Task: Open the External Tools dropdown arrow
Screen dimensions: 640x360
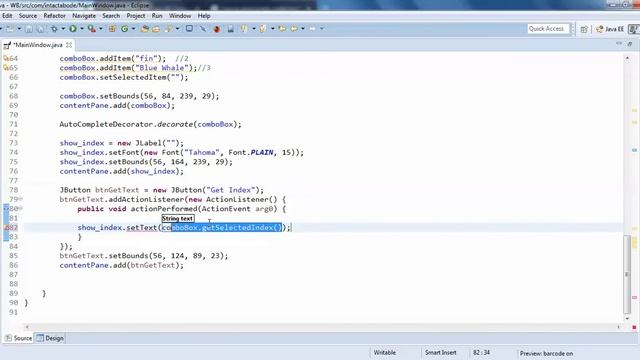Action: tap(101, 29)
